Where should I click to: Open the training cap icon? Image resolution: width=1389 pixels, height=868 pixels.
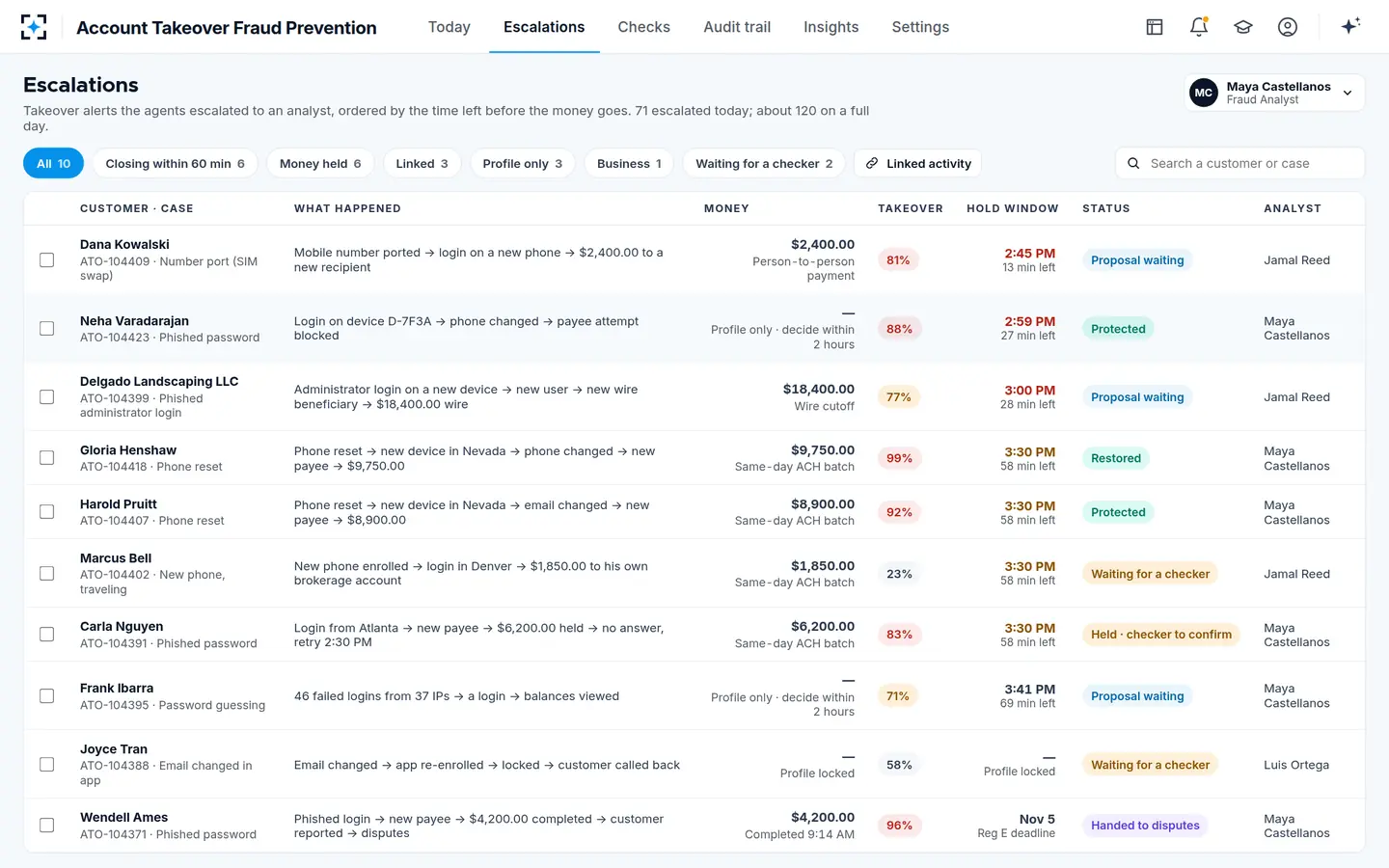point(1243,27)
